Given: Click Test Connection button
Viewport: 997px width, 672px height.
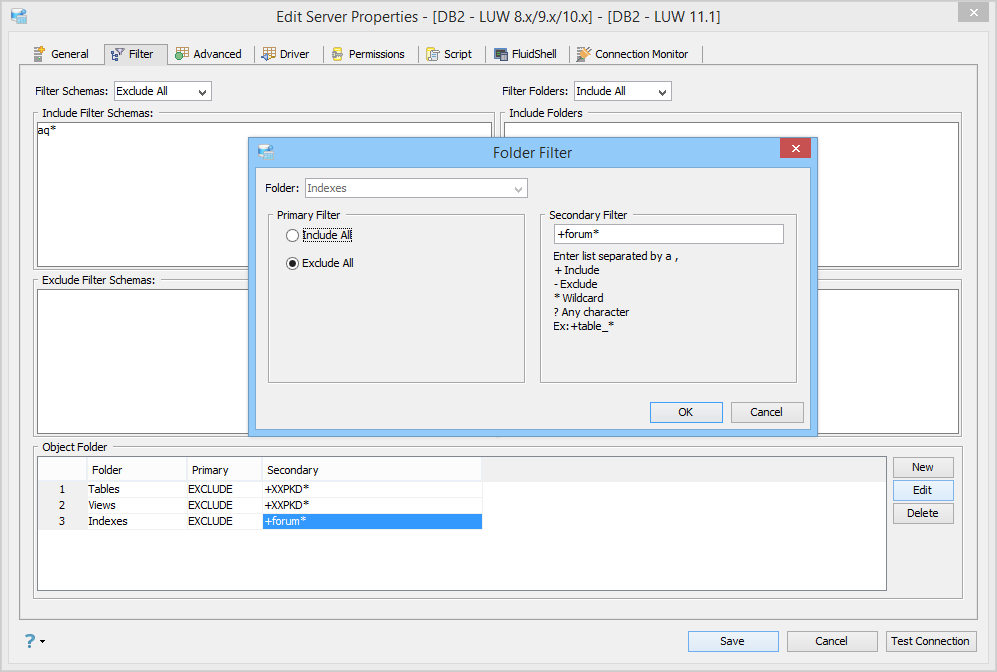Looking at the screenshot, I should point(931,641).
